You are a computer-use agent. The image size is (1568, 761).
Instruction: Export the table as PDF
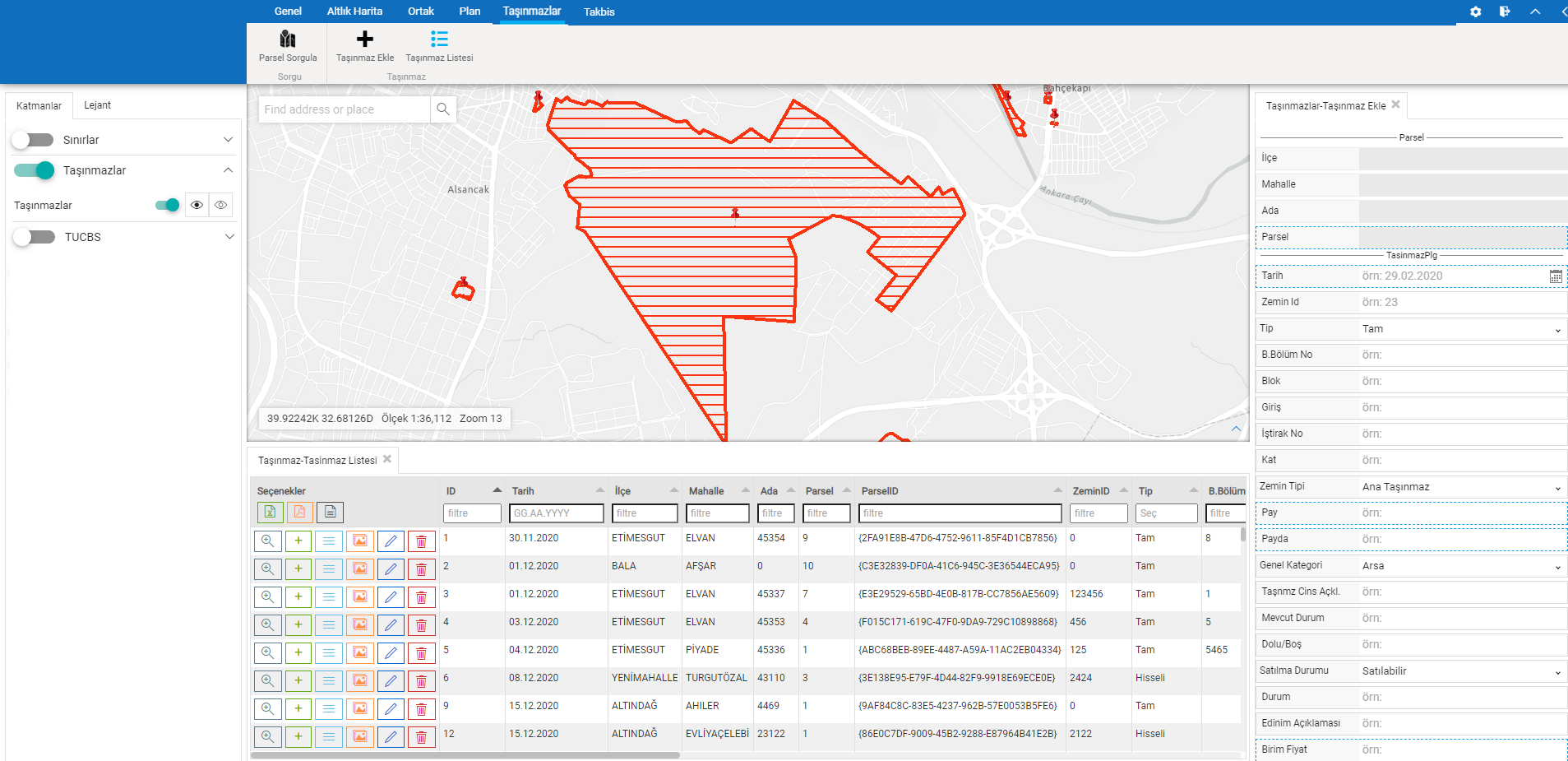[299, 512]
